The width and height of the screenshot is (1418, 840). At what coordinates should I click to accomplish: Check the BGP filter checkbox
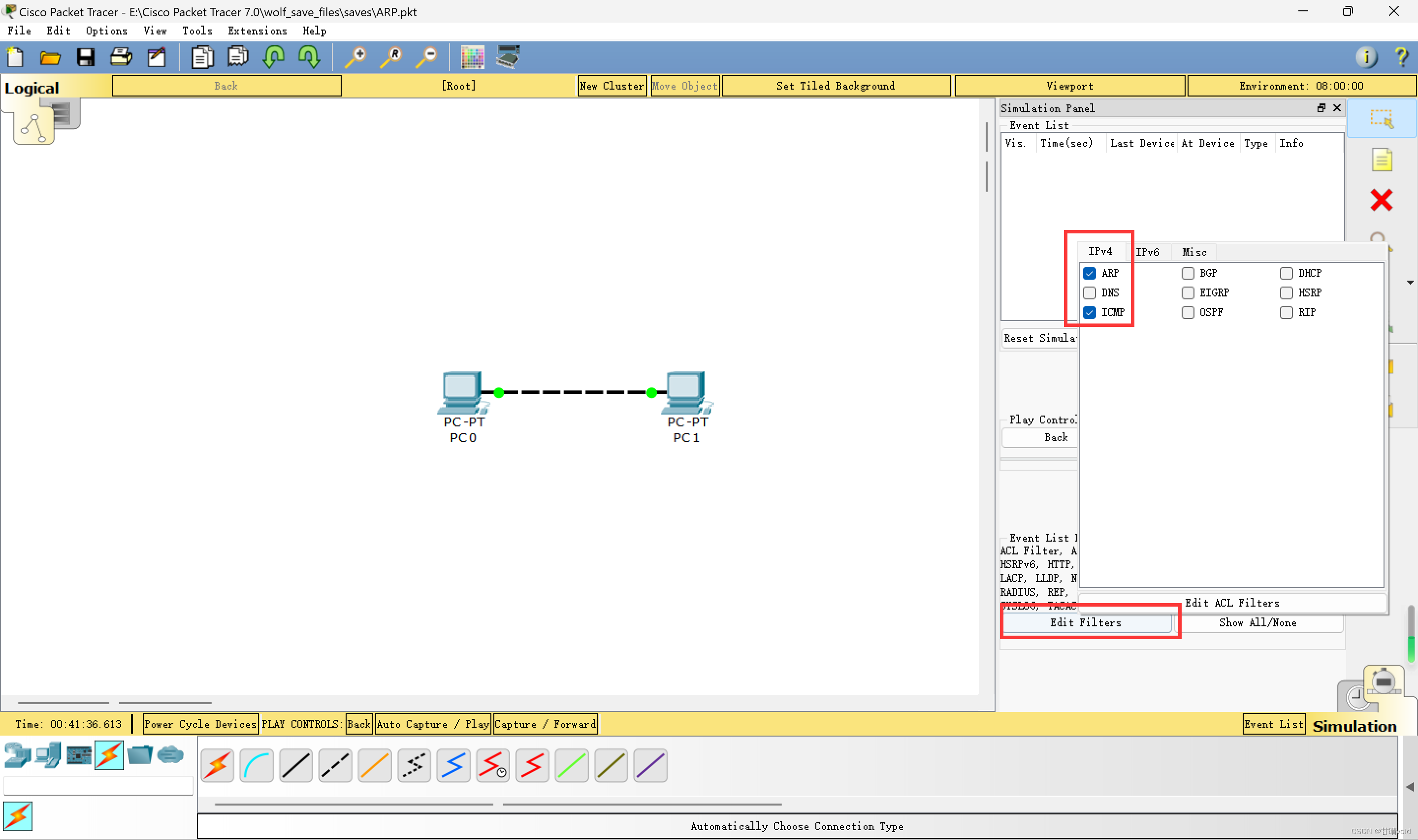coord(1188,273)
